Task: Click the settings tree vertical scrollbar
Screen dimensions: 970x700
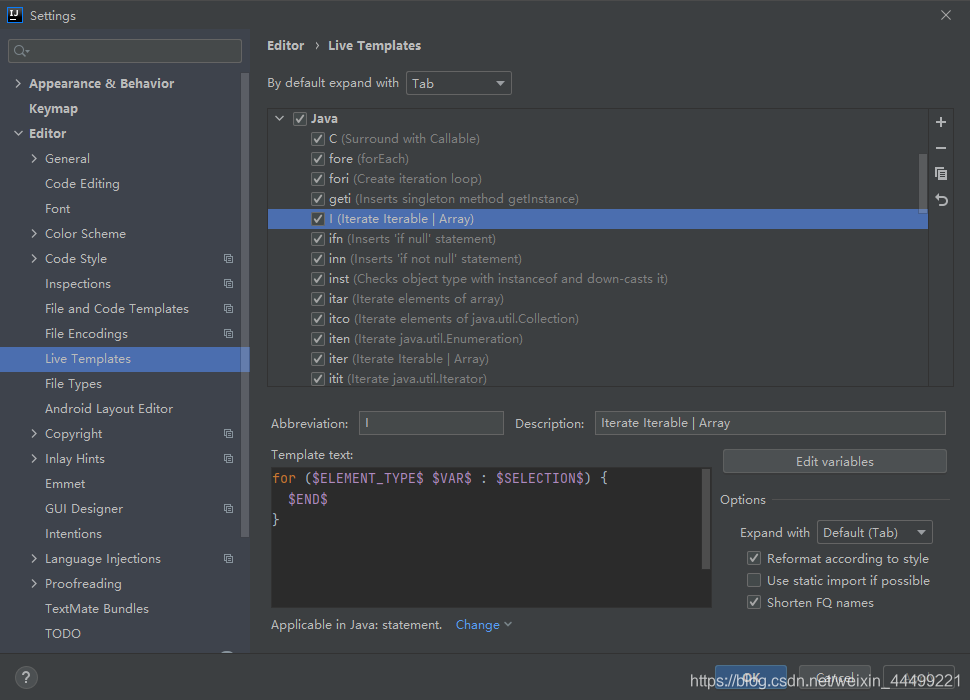Action: pos(244,305)
